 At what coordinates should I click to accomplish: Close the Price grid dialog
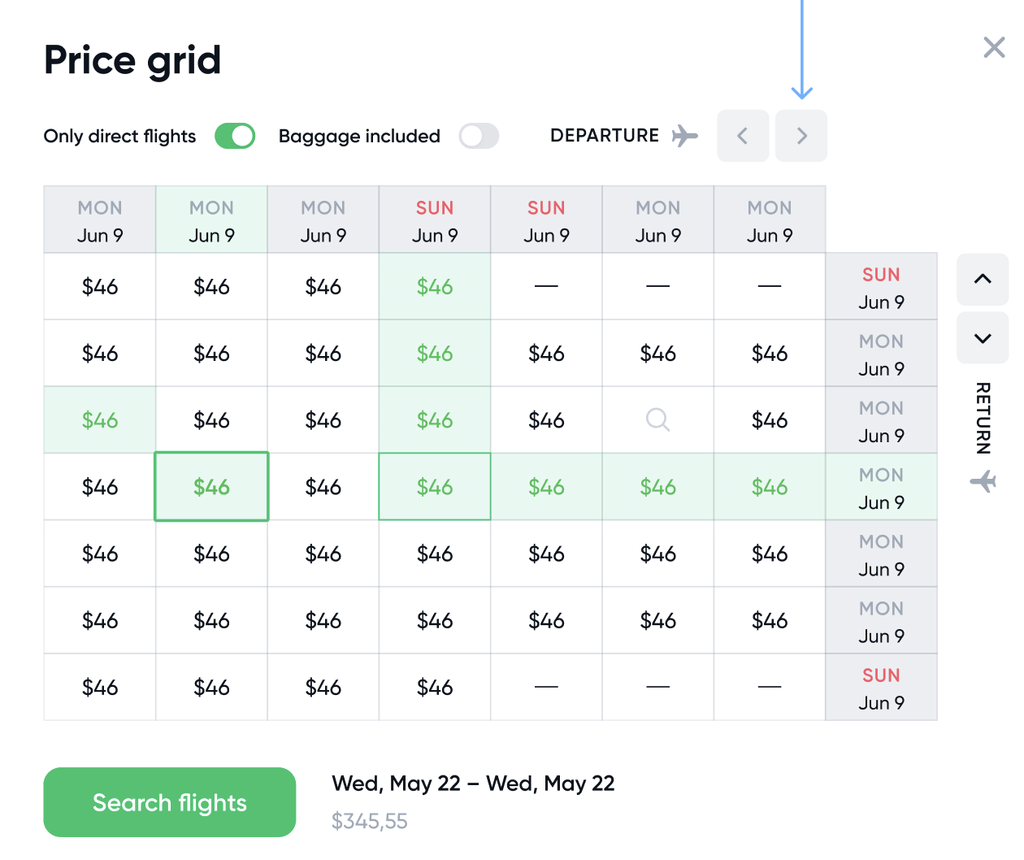pos(993,47)
